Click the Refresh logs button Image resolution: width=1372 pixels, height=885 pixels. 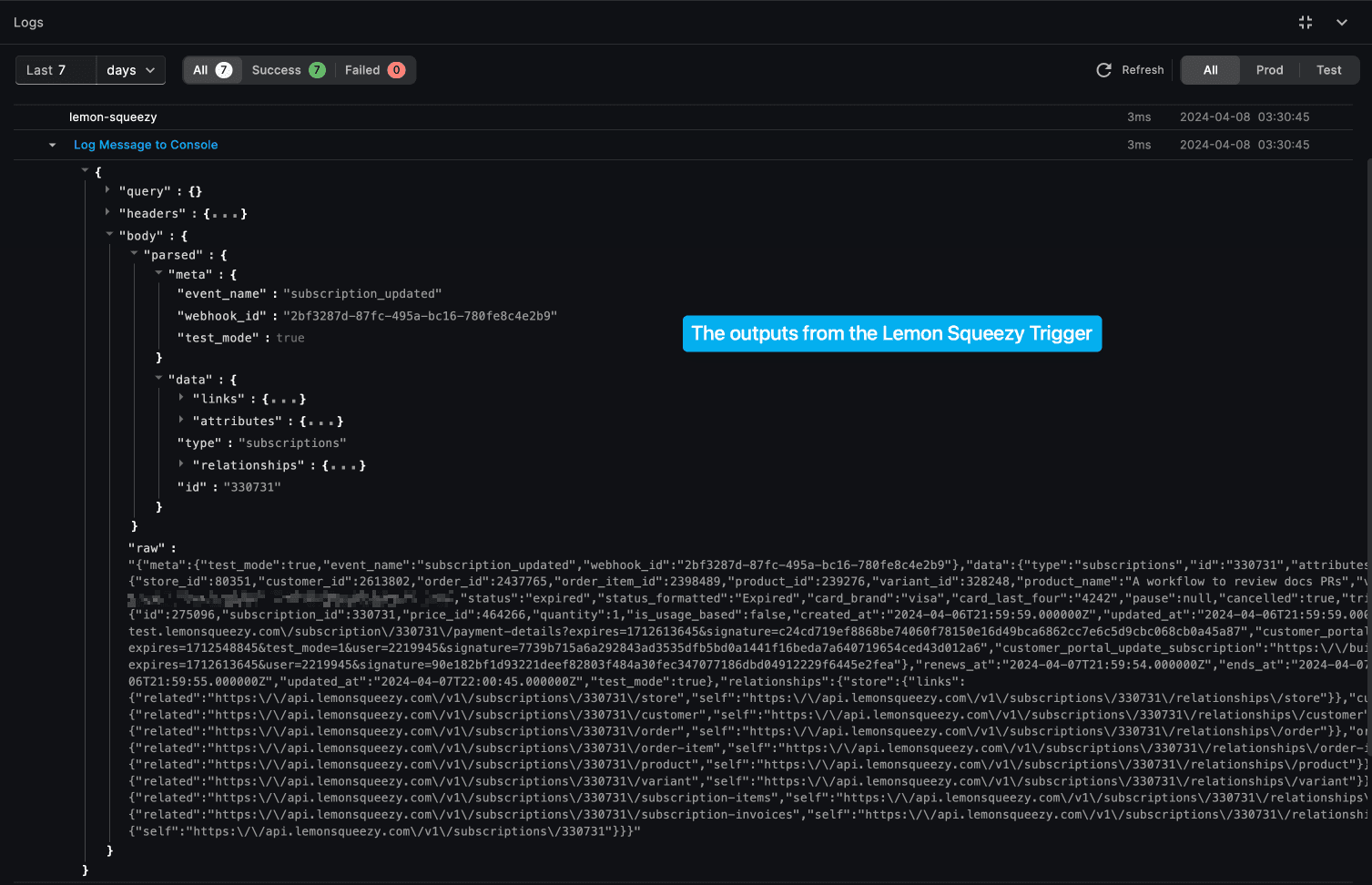tap(1130, 70)
